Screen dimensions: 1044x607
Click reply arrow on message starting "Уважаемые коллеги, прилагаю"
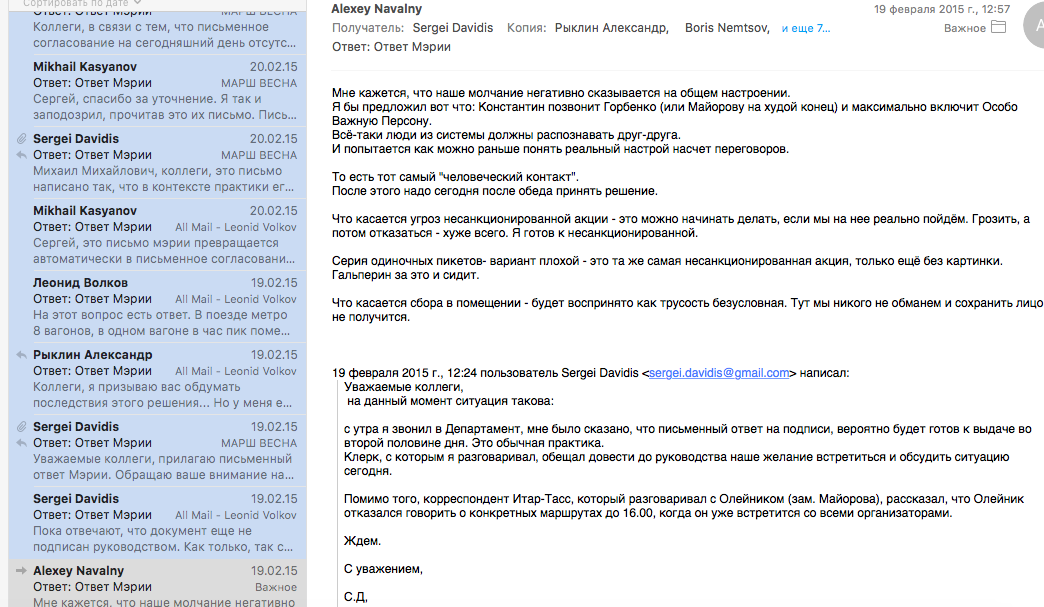tap(20, 443)
